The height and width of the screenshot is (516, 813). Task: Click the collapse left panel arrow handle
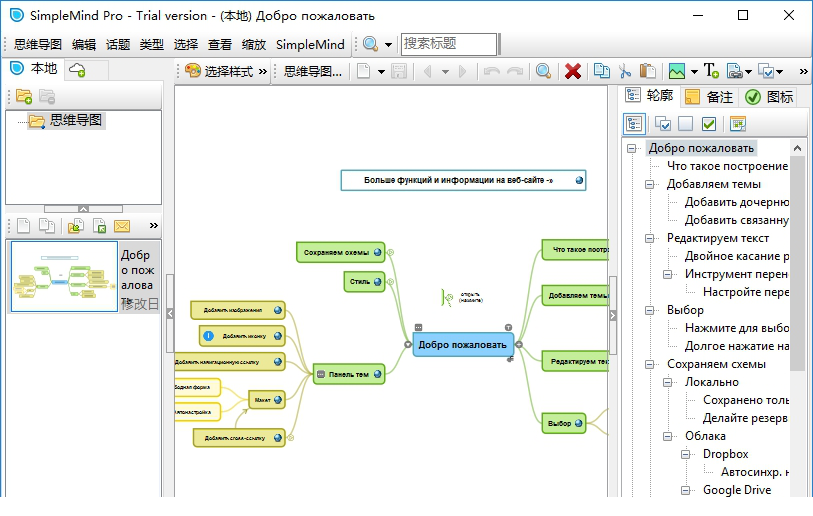[x=170, y=313]
